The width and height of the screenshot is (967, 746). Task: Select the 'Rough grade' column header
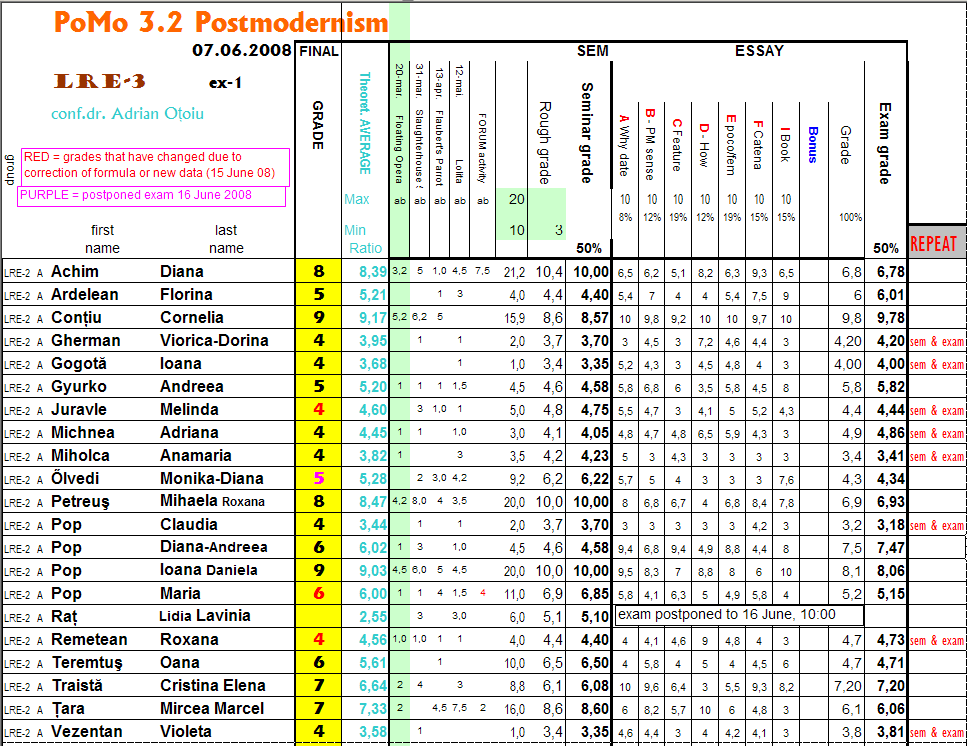(x=545, y=143)
